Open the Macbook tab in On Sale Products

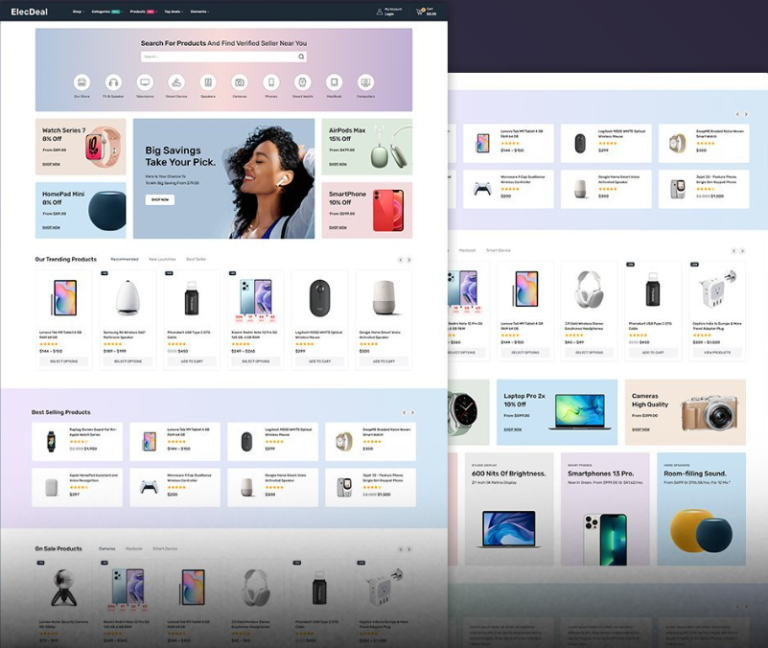pyautogui.click(x=134, y=549)
